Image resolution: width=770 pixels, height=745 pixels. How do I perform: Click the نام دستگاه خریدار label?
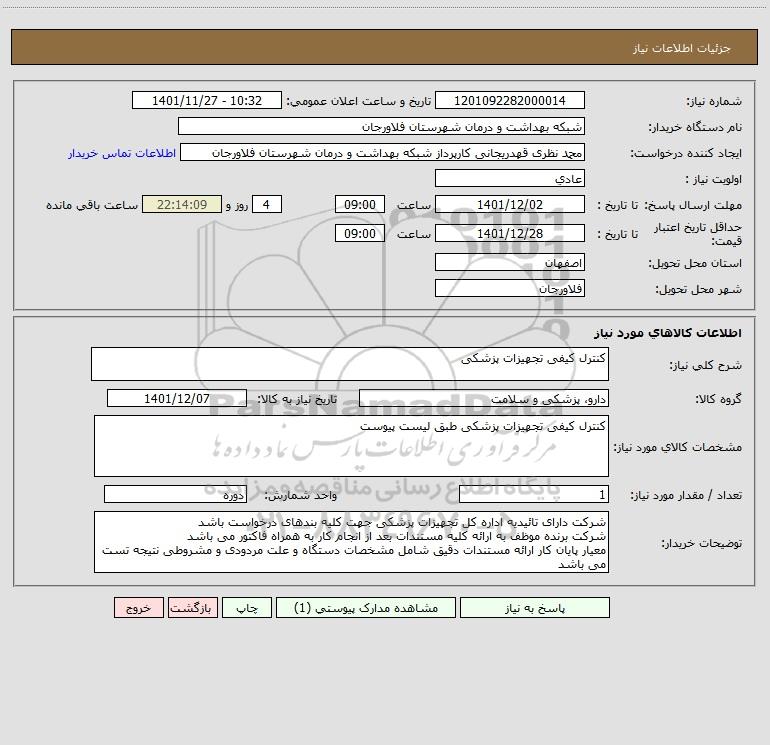tap(695, 128)
